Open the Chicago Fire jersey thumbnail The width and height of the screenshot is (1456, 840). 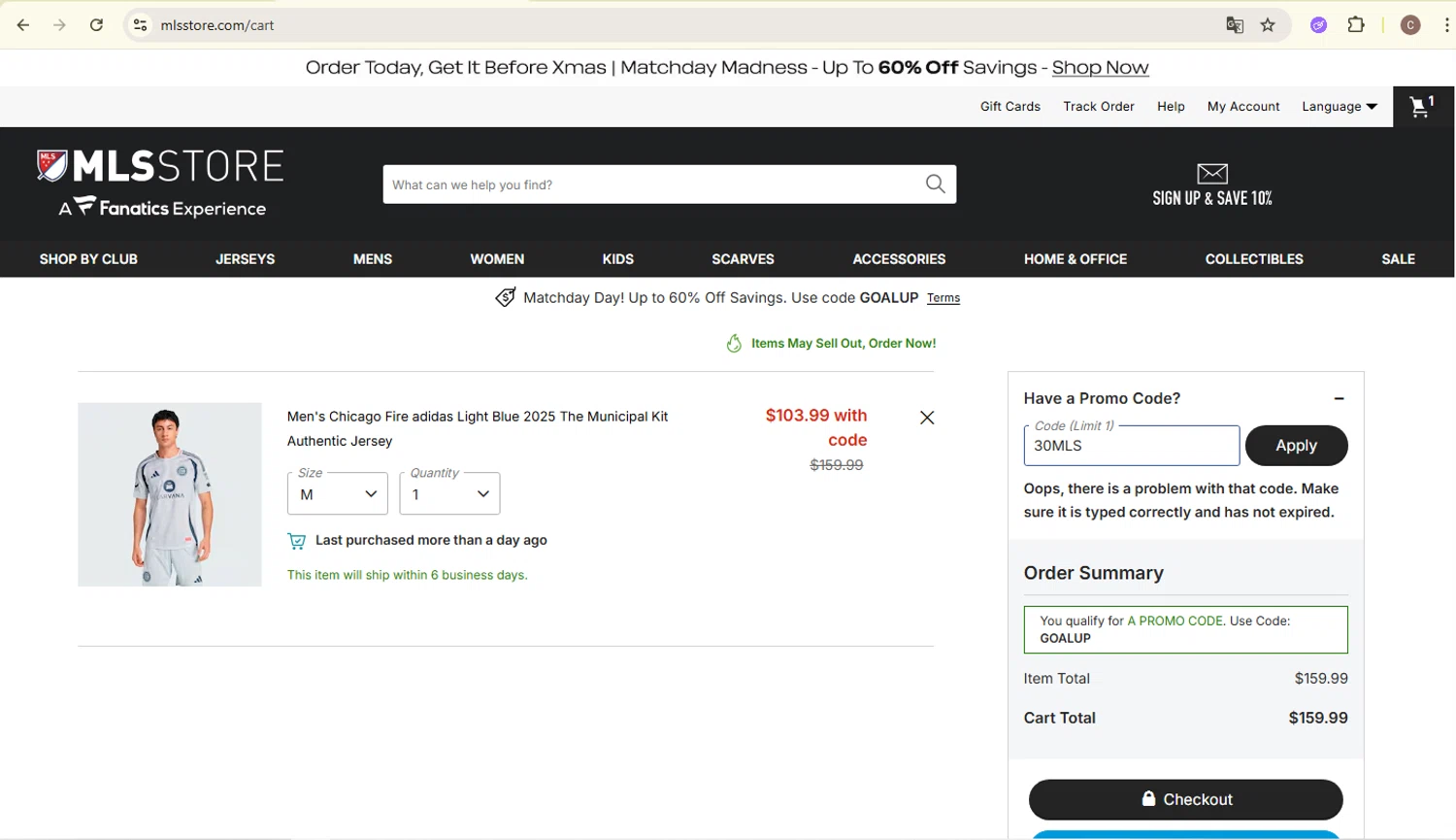170,494
